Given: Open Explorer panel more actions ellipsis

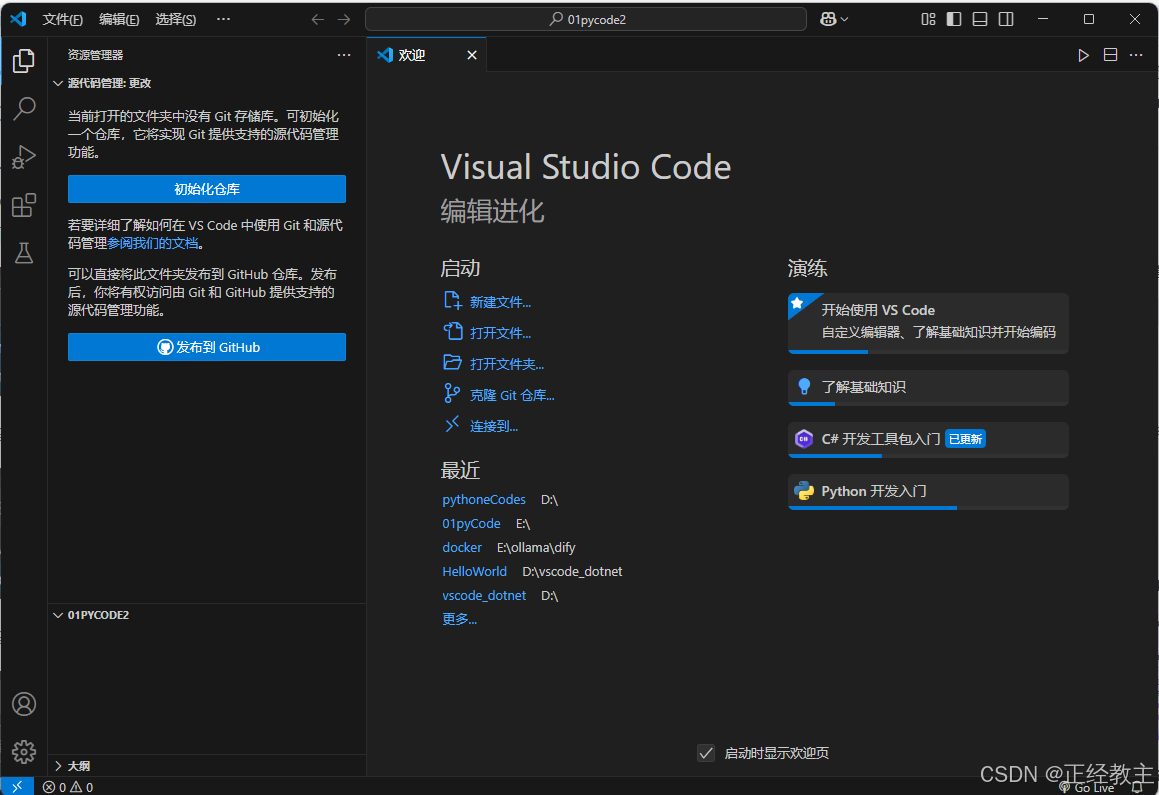Looking at the screenshot, I should 344,55.
